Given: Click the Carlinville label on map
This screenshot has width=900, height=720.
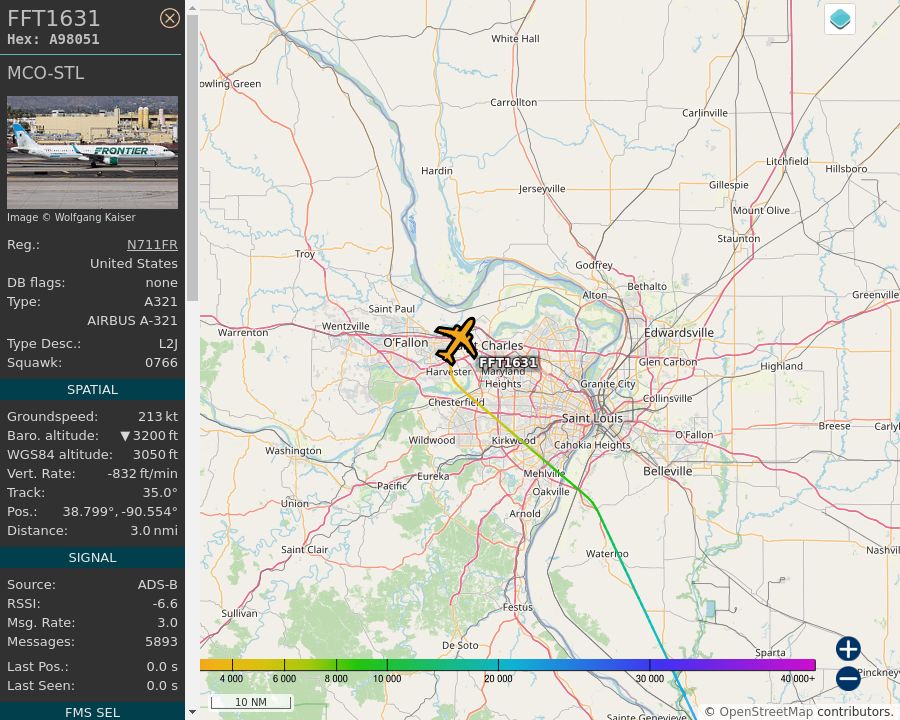Looking at the screenshot, I should (x=705, y=113).
